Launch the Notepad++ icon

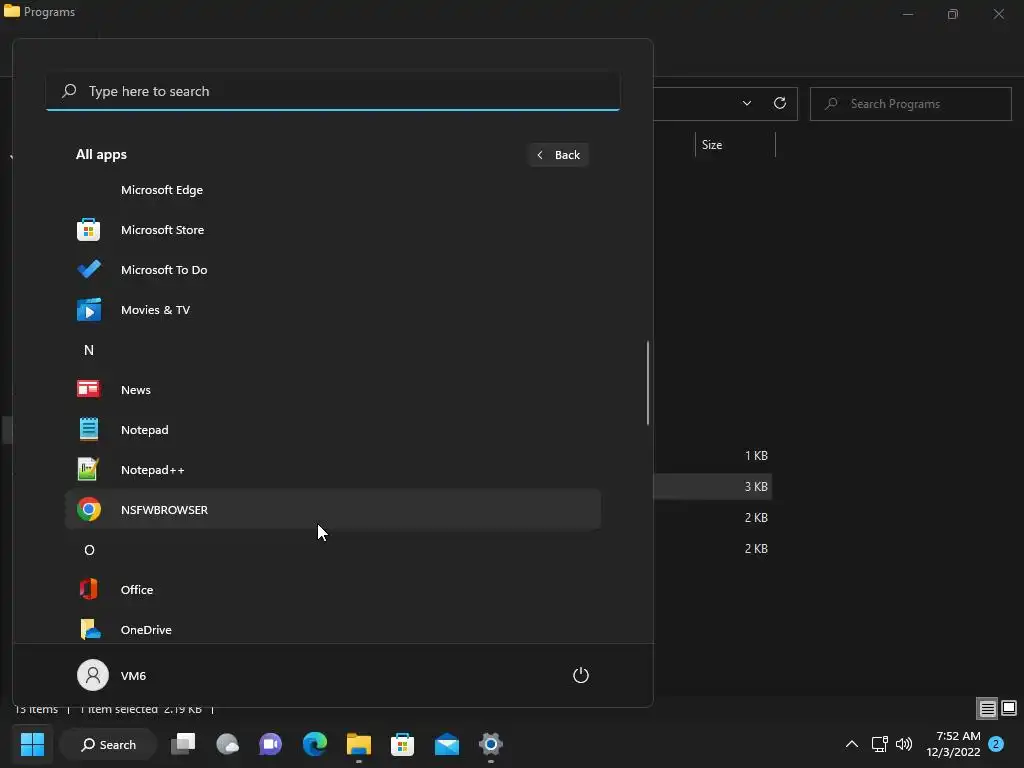[x=88, y=469]
